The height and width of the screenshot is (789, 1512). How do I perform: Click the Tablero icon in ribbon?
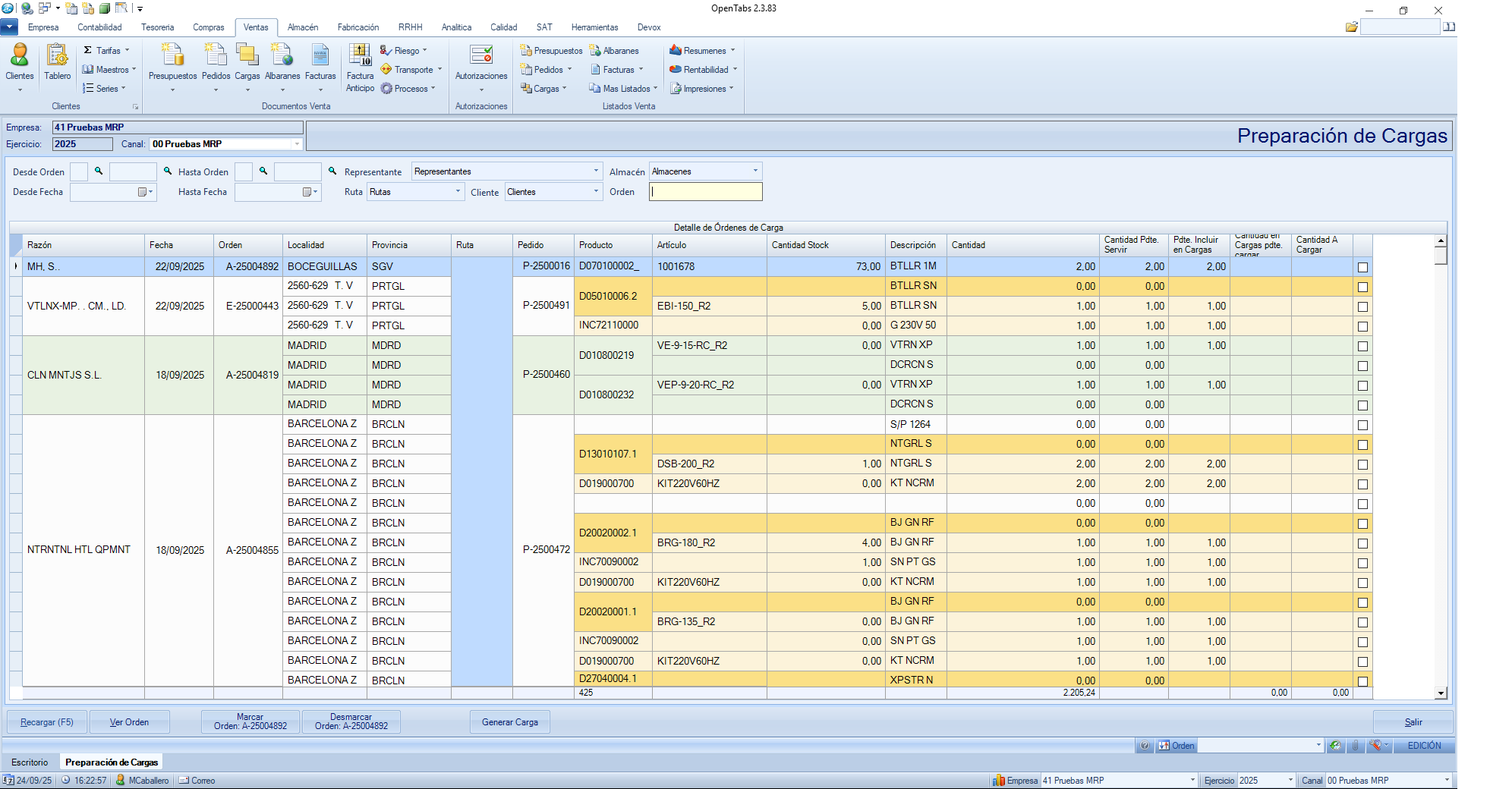click(x=57, y=61)
